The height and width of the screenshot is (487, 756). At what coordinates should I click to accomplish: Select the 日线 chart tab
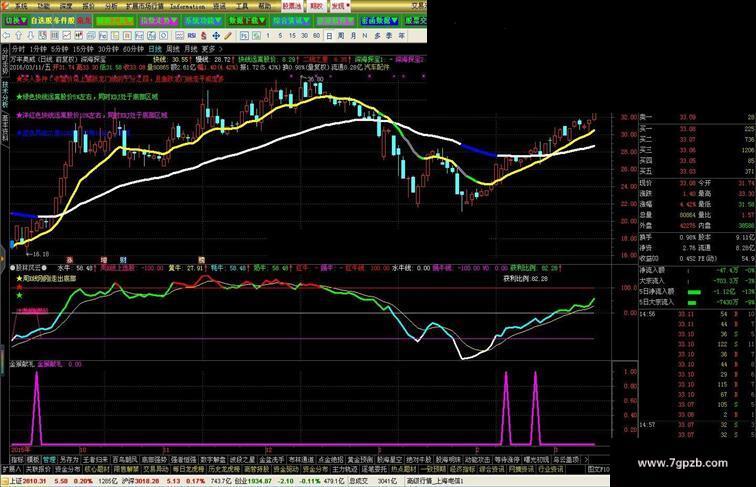click(155, 49)
